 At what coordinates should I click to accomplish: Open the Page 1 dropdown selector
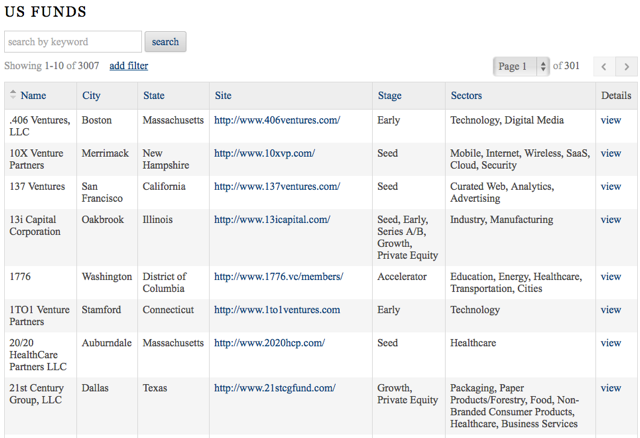(521, 66)
